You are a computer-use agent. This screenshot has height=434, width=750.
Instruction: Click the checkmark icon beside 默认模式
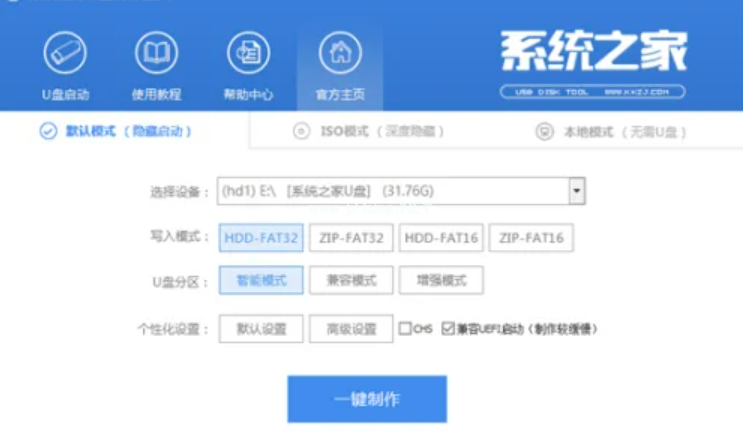coord(47,131)
